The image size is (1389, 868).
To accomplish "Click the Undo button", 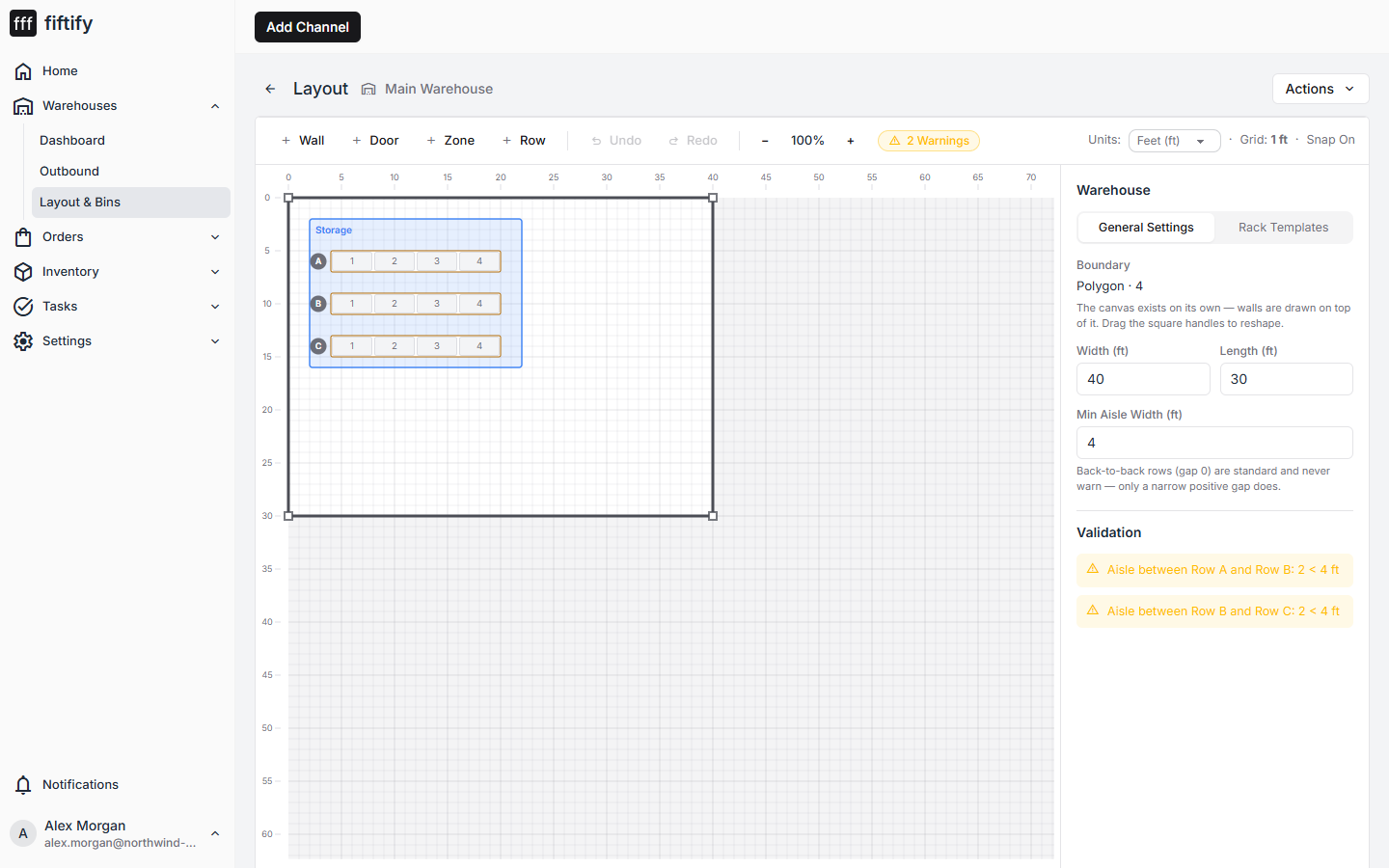I will [616, 141].
